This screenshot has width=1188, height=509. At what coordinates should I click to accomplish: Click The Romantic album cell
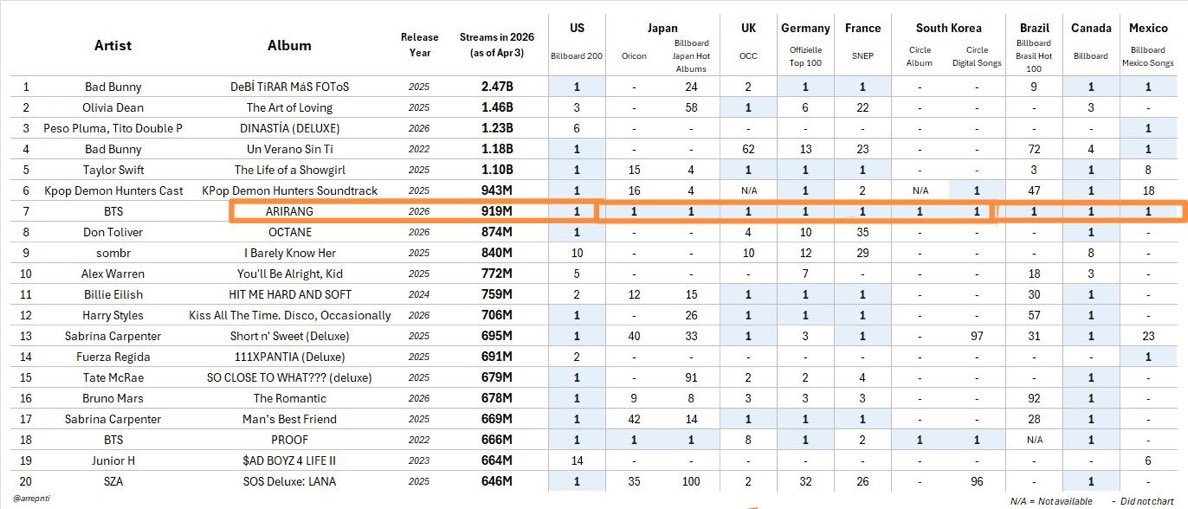pos(289,398)
